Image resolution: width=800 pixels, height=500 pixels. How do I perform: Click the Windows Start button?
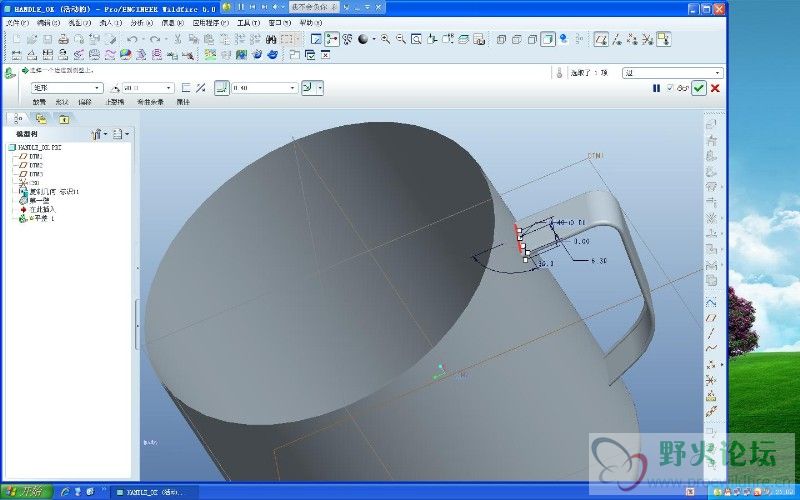pos(26,491)
